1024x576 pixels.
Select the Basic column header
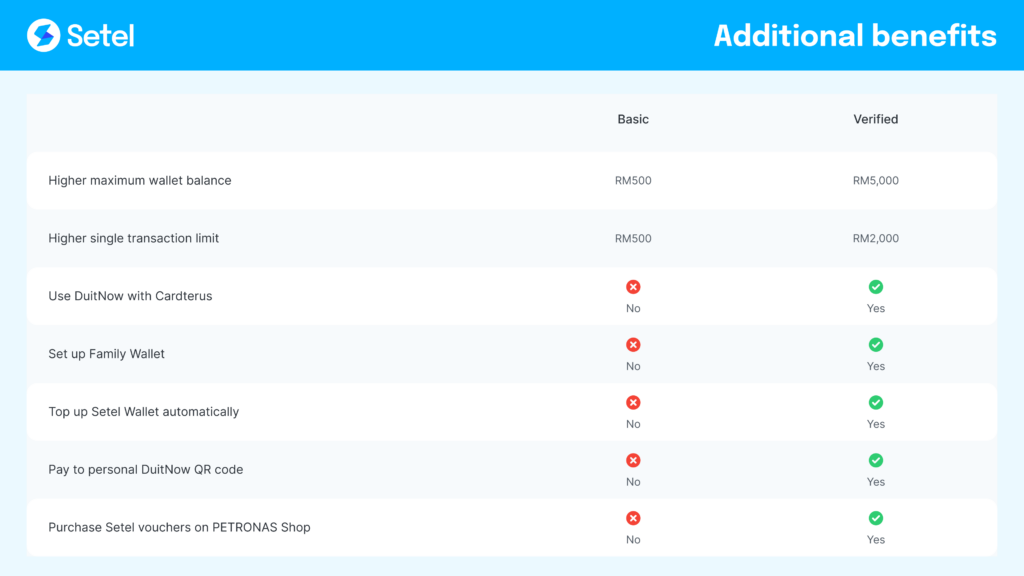point(633,119)
